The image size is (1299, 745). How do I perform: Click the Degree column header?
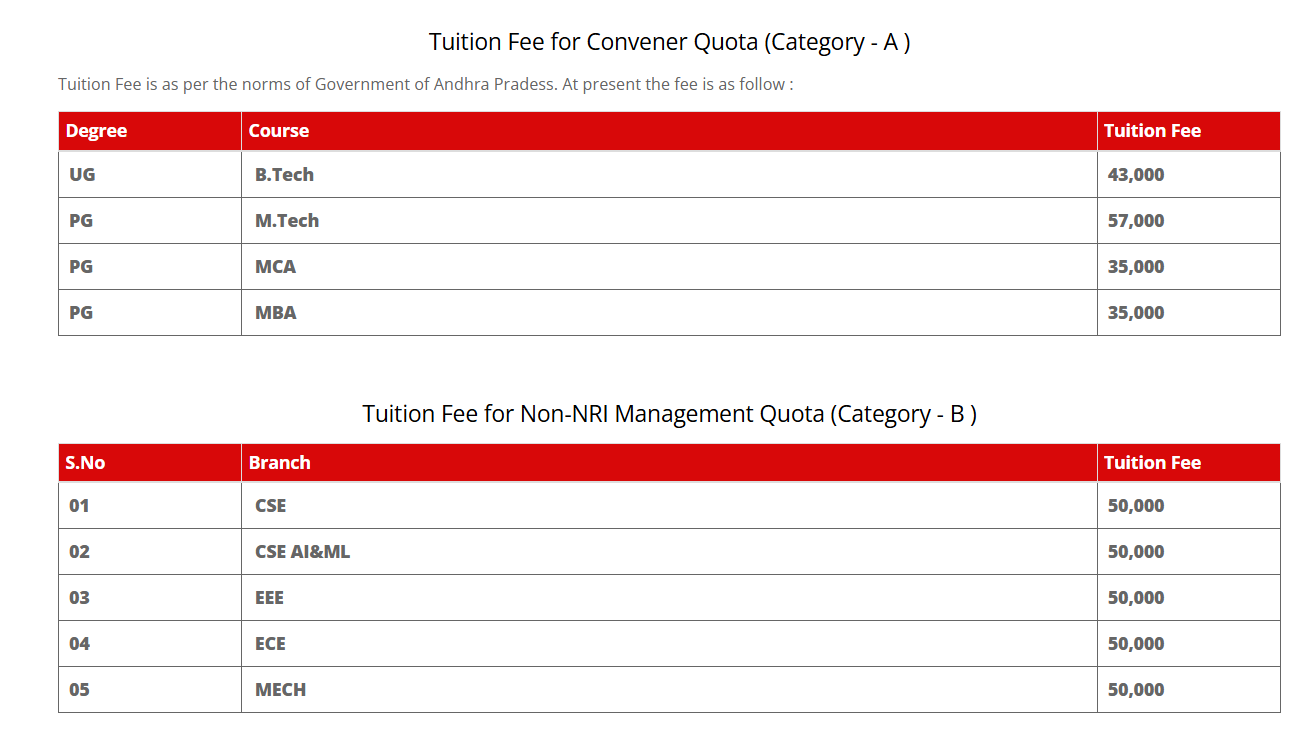[96, 131]
